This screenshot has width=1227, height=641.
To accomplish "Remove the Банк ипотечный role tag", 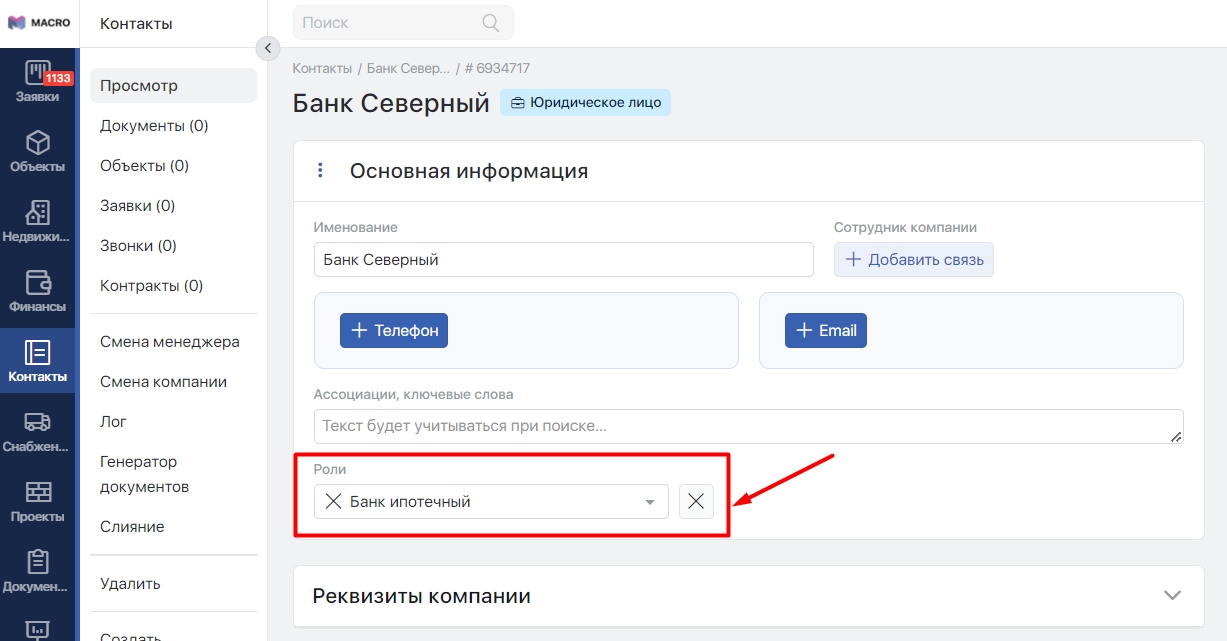I will point(333,502).
